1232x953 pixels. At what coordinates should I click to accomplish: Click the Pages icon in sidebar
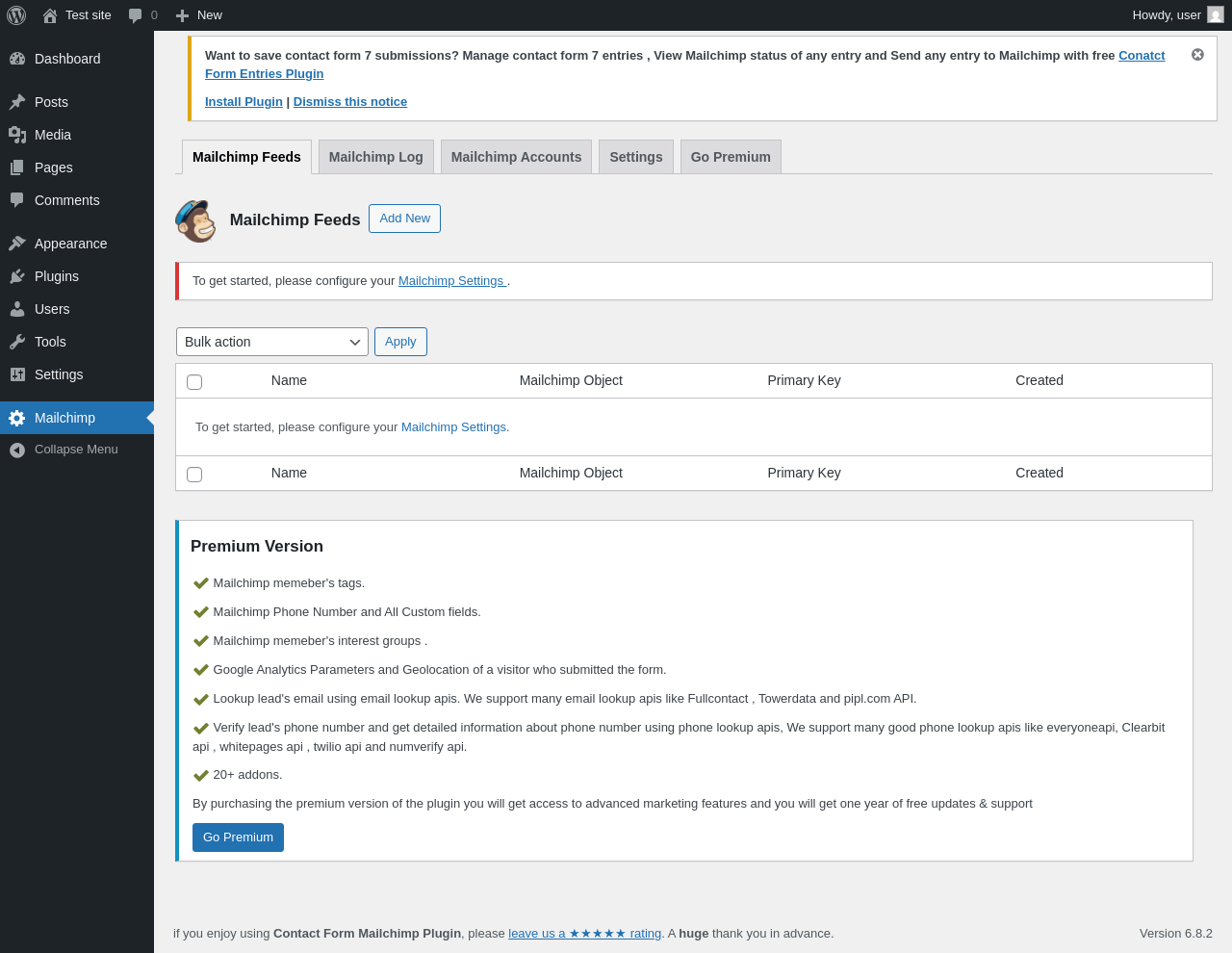tap(17, 167)
